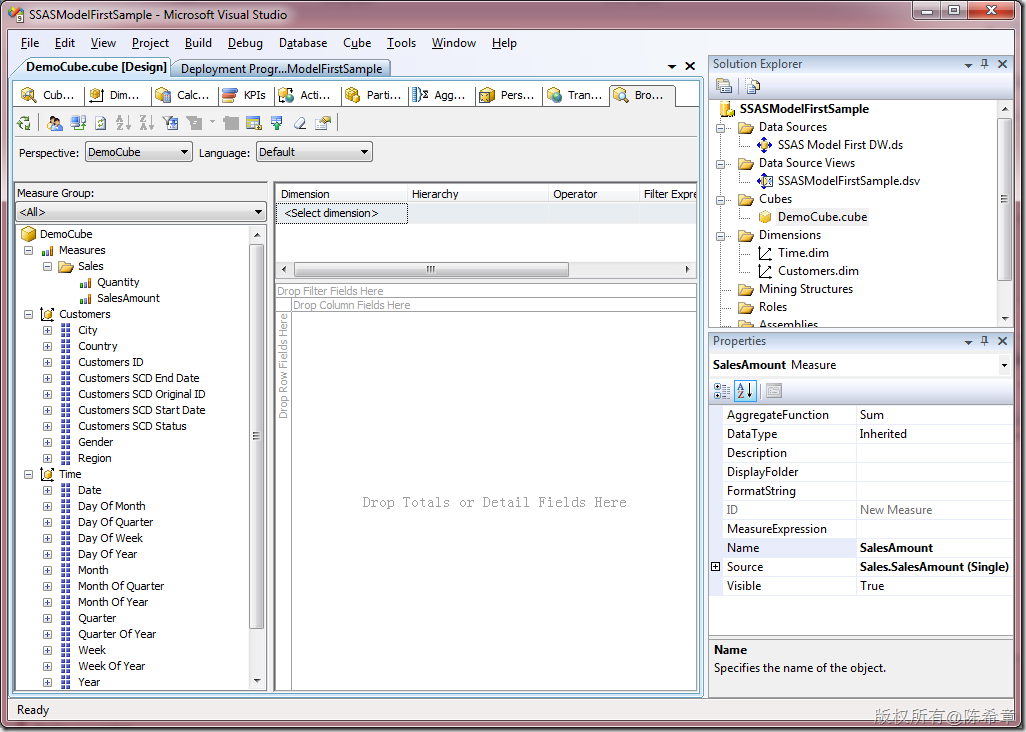Toggle Categorized view in Properties panel

[x=722, y=391]
